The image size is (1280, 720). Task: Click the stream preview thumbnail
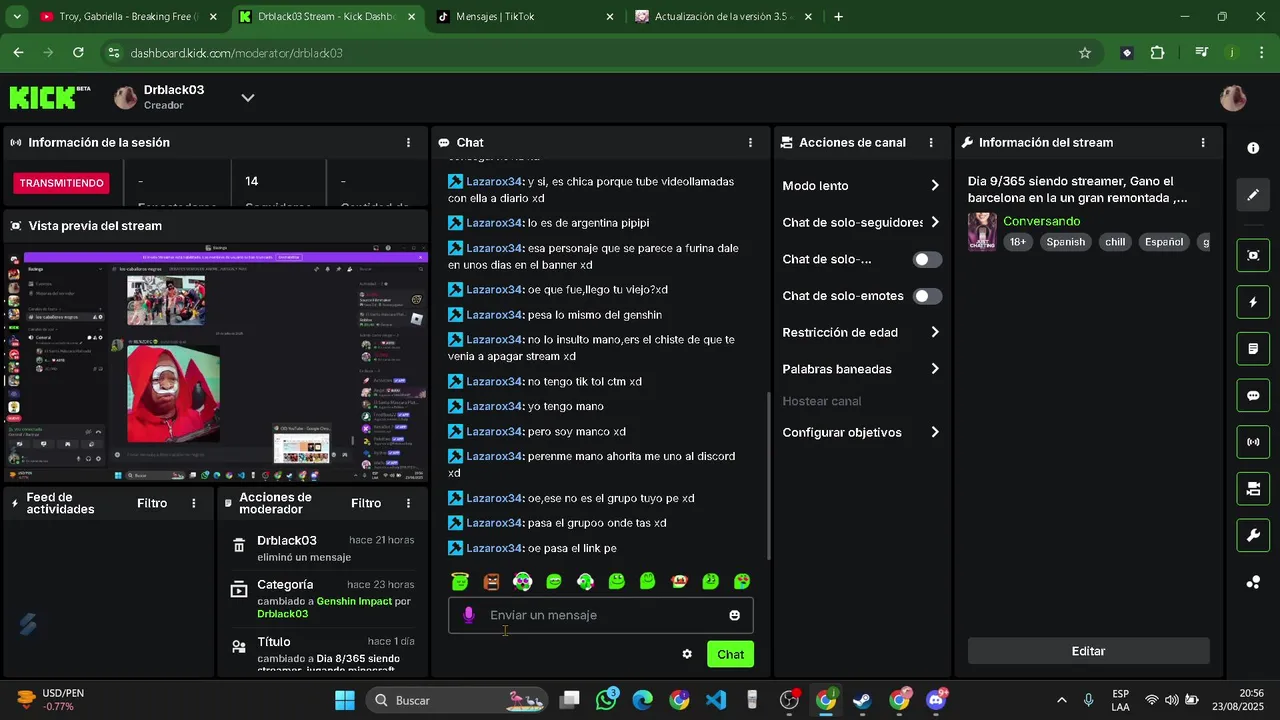click(216, 364)
